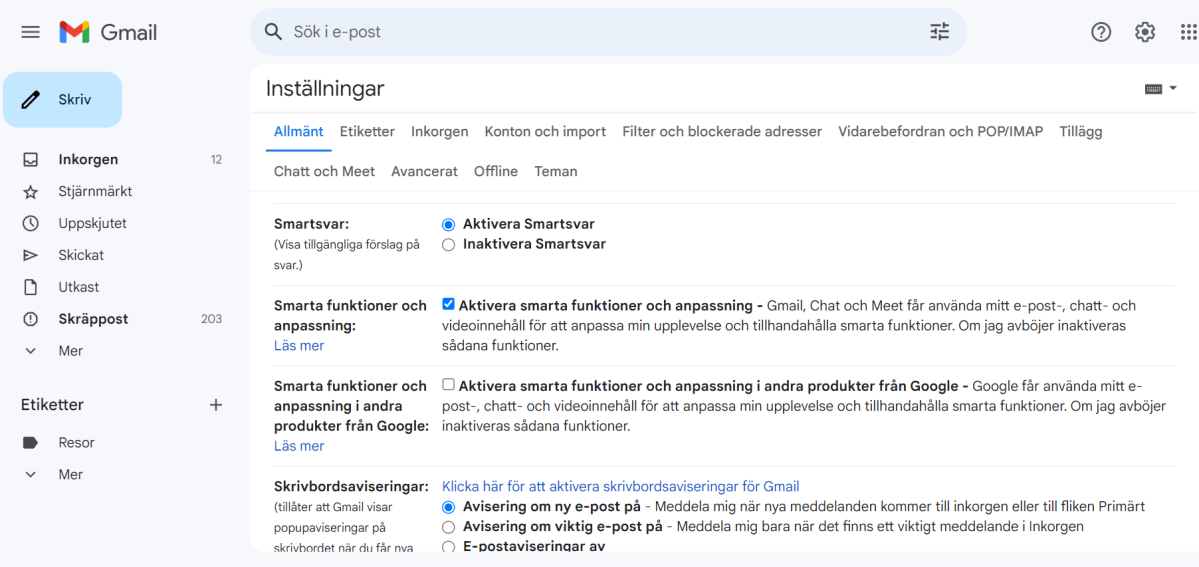Click the Skräppost warning icon

[x=31, y=319]
